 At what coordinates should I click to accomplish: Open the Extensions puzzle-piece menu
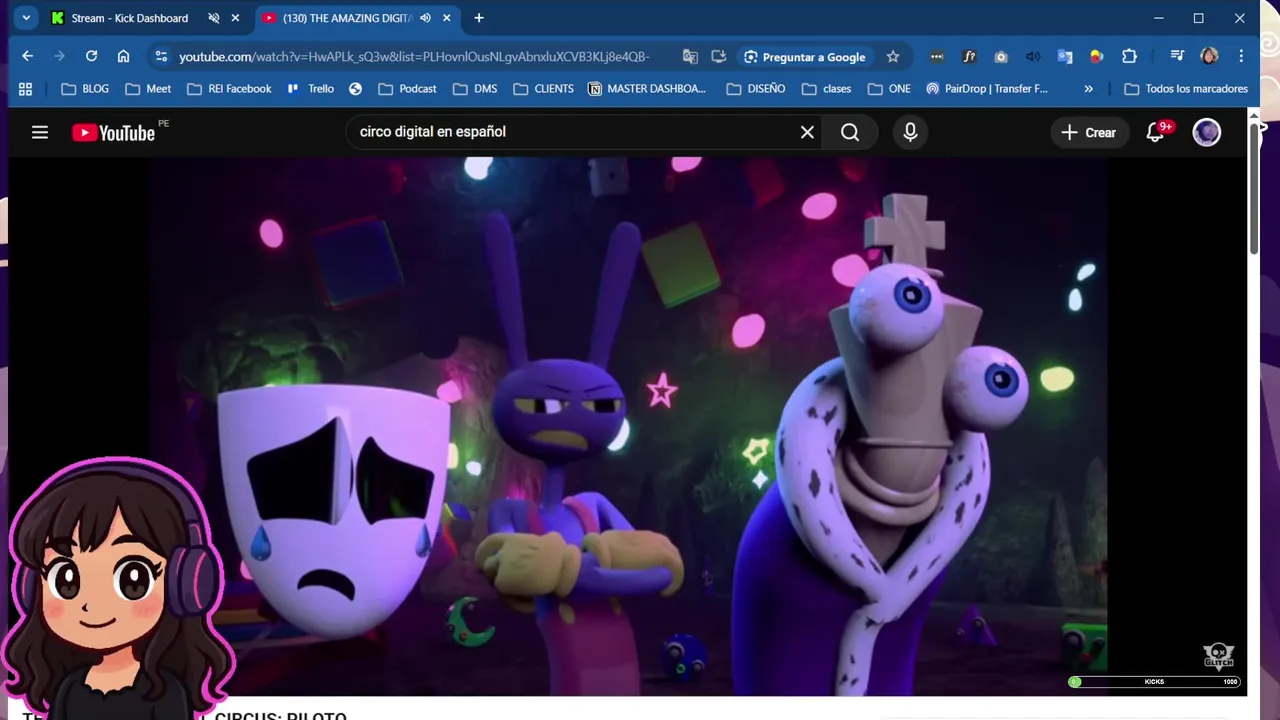coord(1129,57)
